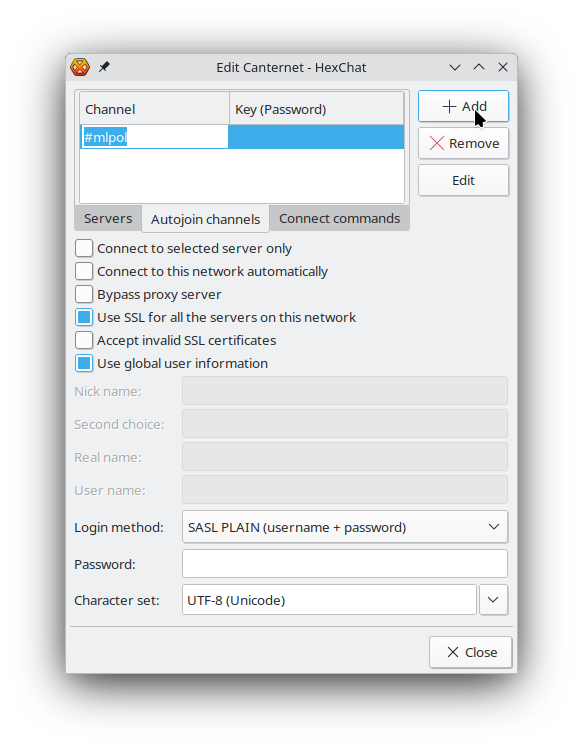
Task: Add a new autojoin channel
Action: tap(463, 106)
